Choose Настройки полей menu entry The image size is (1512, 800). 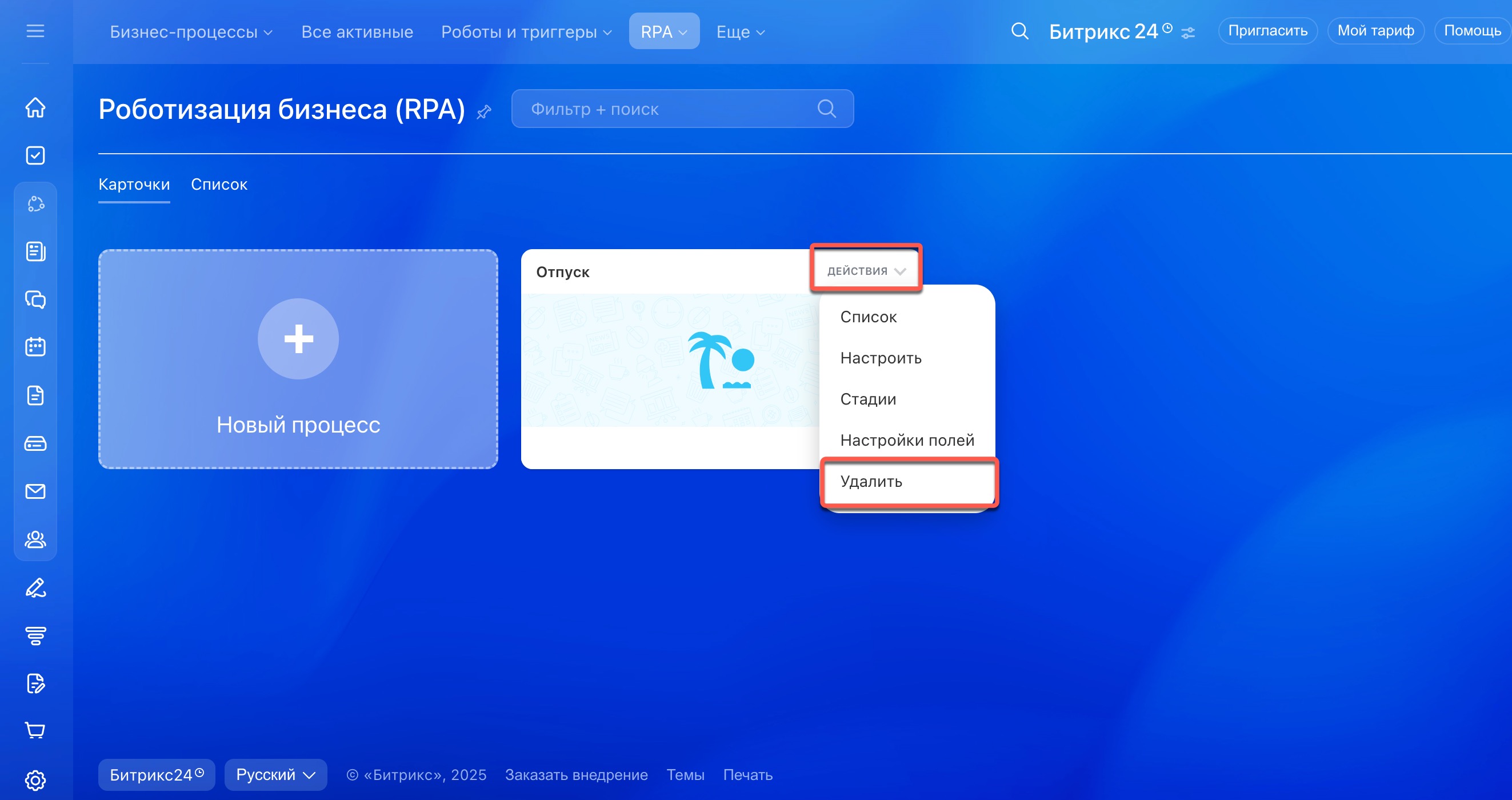(x=907, y=440)
